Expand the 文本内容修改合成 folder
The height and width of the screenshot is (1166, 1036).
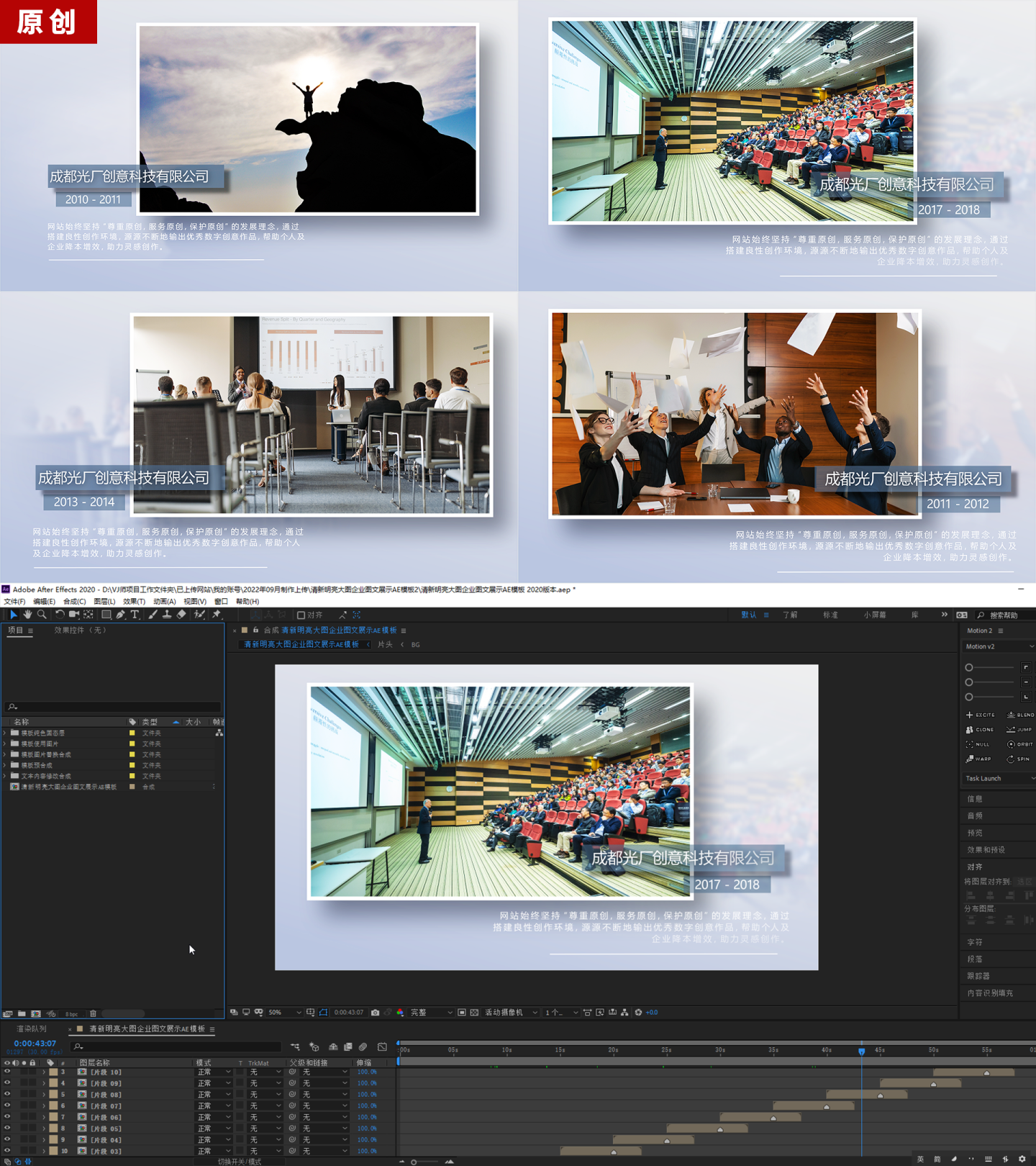[x=5, y=776]
